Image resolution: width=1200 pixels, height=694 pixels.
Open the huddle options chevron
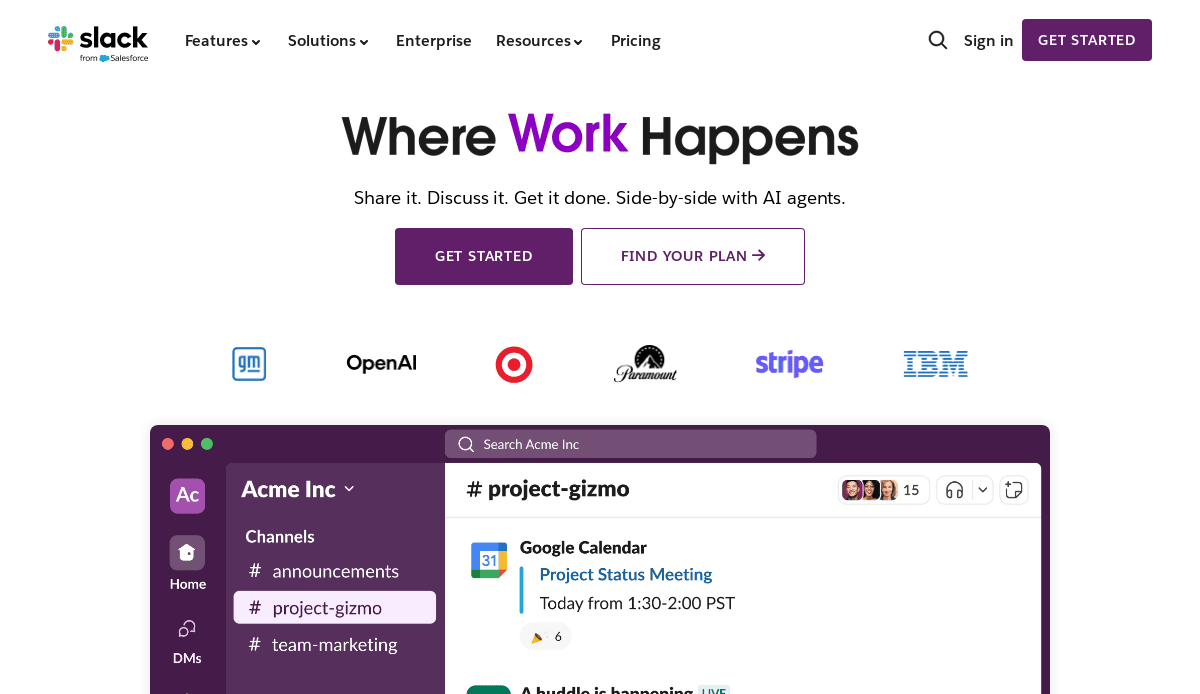coord(981,489)
